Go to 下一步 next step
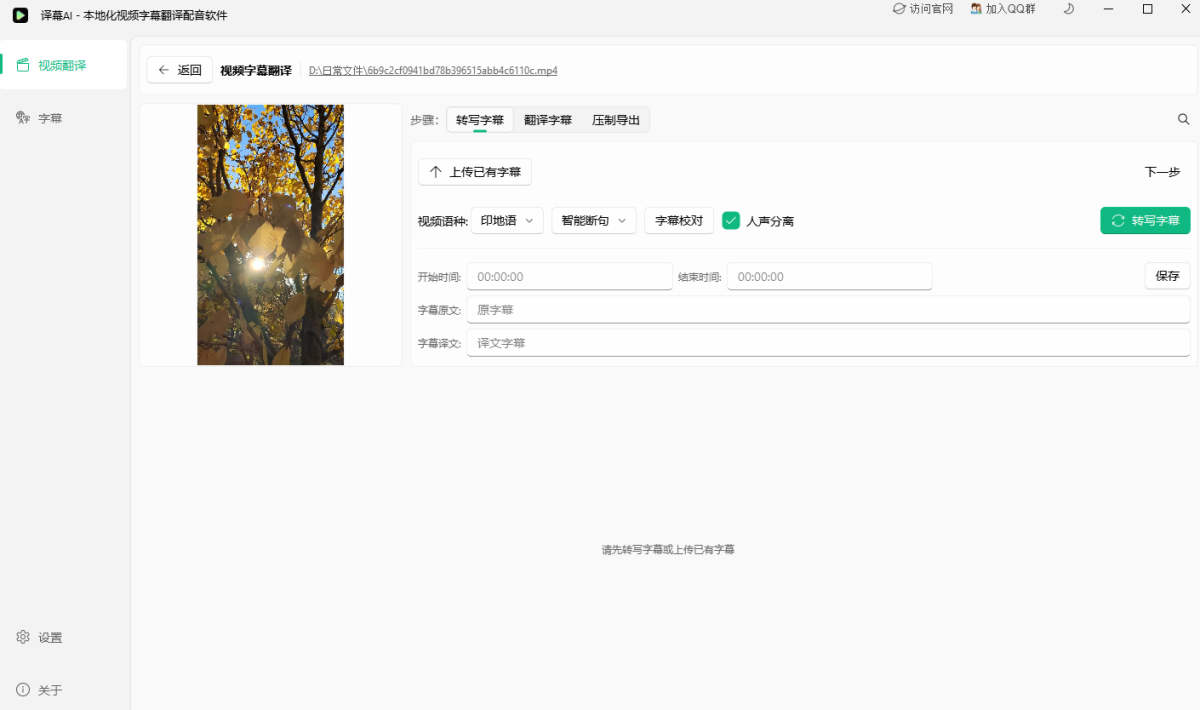The width and height of the screenshot is (1200, 710). point(1162,172)
